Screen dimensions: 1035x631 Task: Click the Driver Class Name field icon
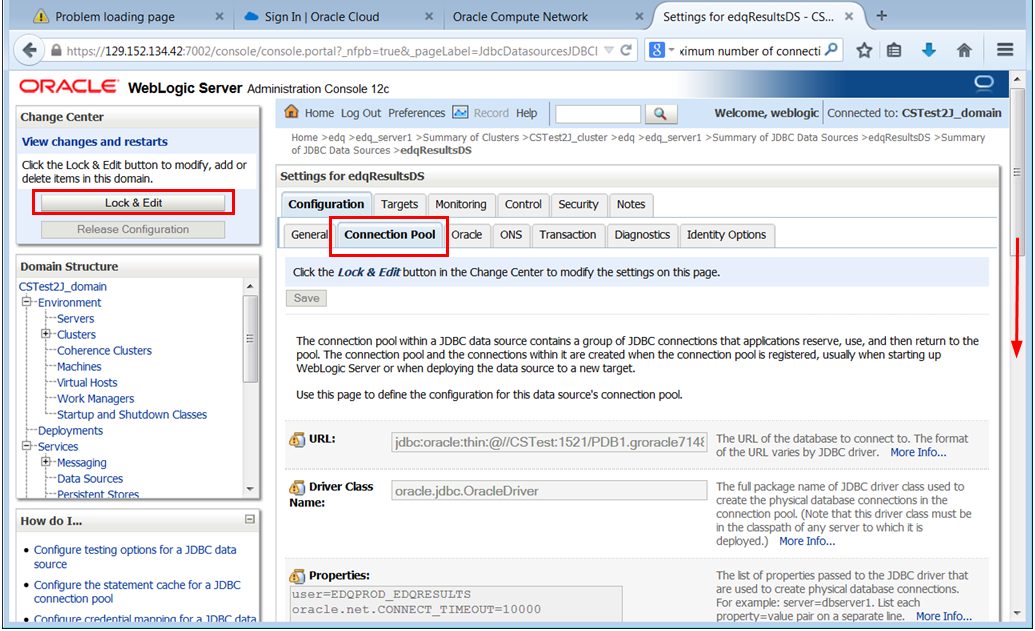click(297, 487)
